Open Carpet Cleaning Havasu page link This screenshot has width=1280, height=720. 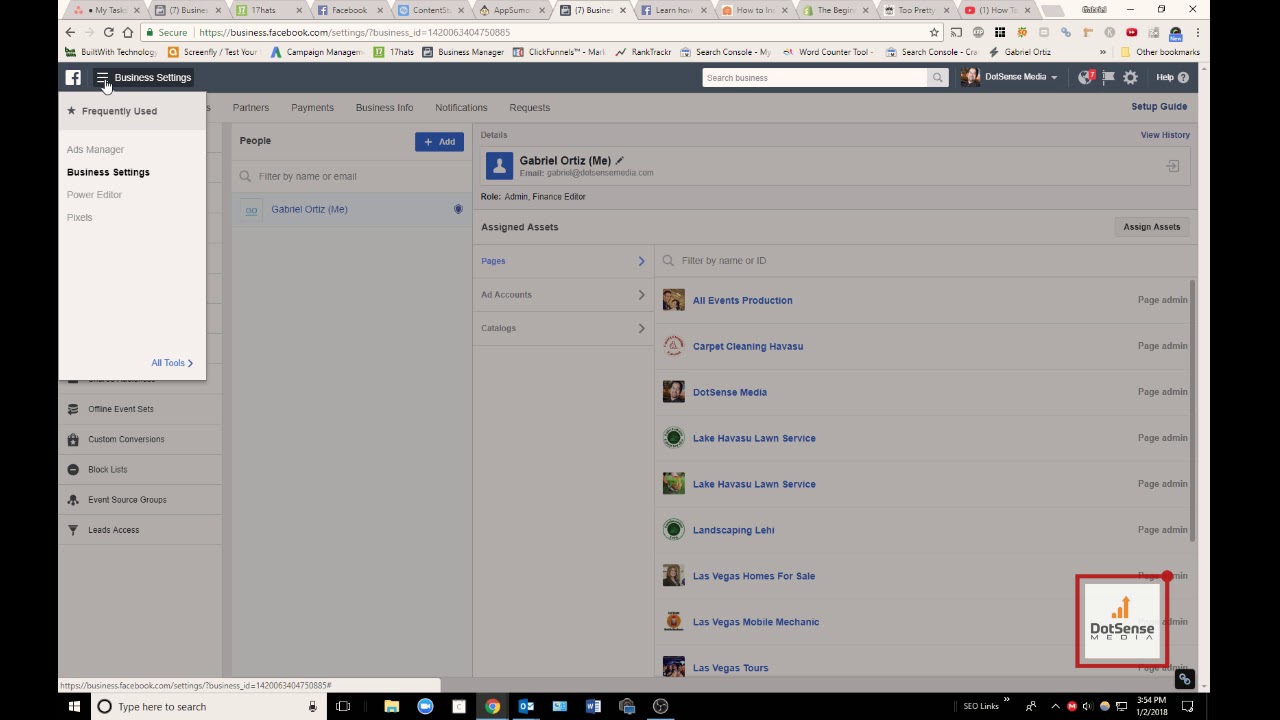click(x=748, y=346)
